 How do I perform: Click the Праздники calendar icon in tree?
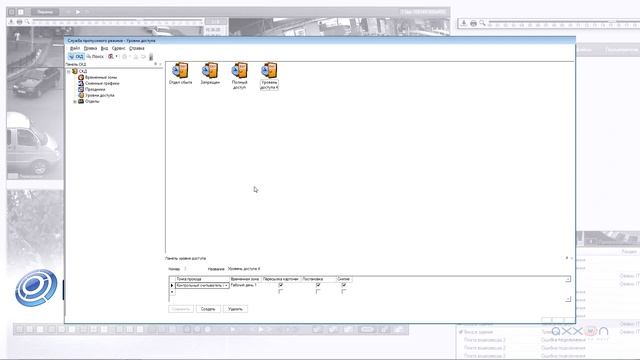pos(81,89)
